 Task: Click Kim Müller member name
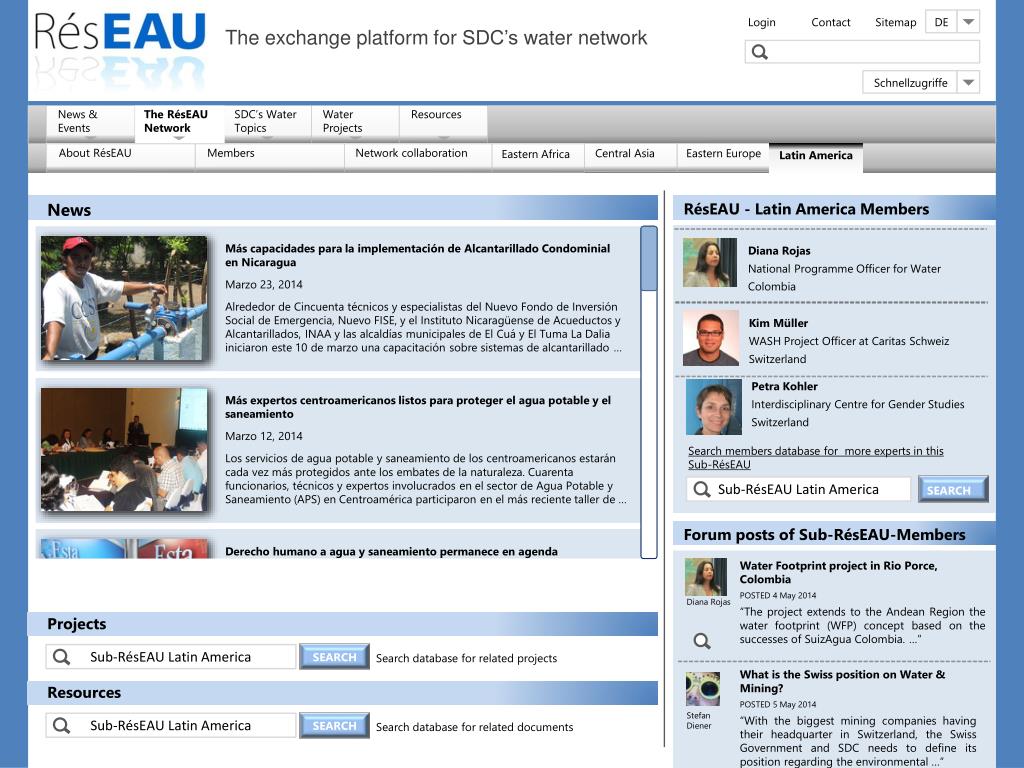pos(778,323)
